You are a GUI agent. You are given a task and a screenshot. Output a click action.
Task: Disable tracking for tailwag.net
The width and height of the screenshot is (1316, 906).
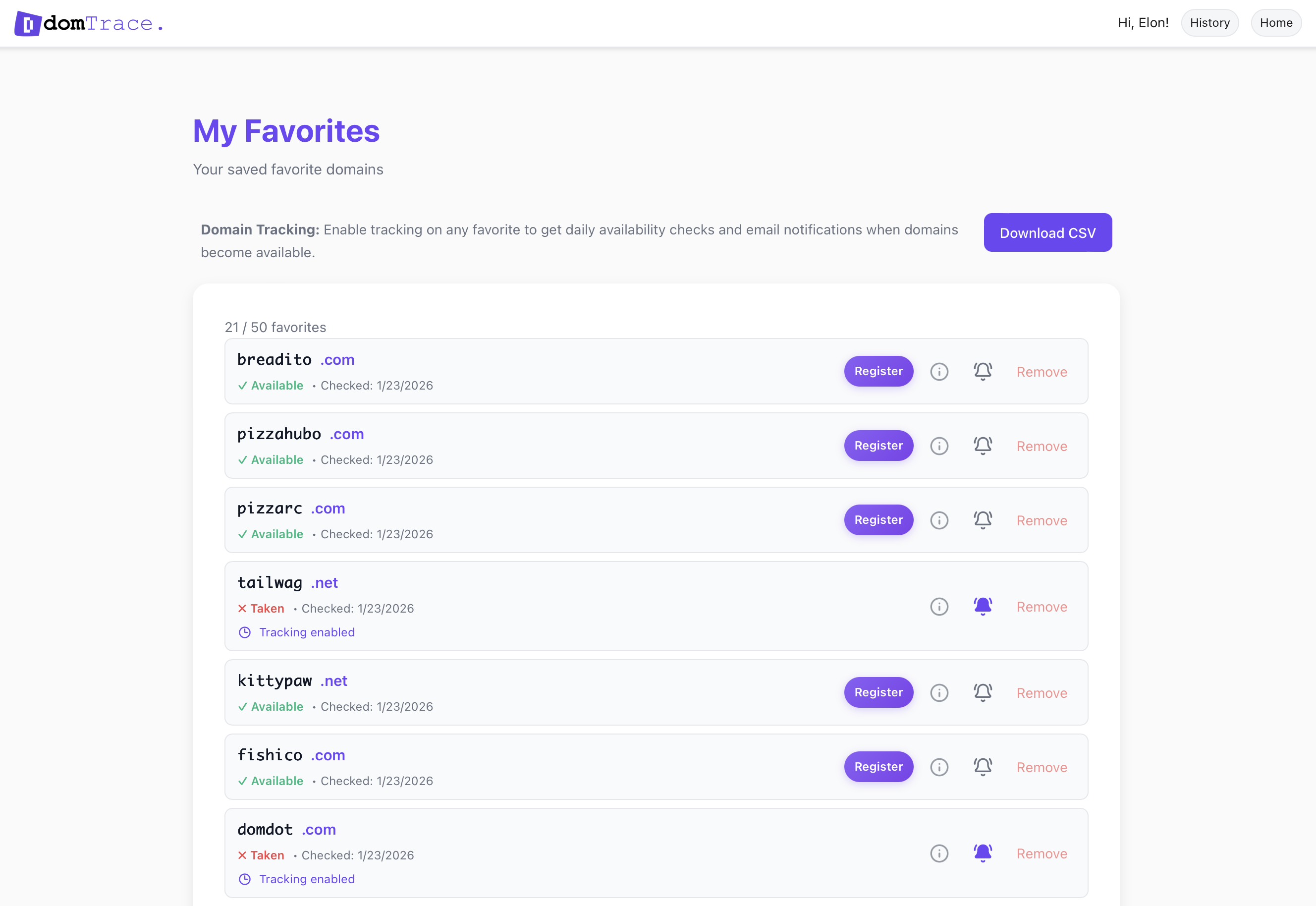[x=983, y=606]
